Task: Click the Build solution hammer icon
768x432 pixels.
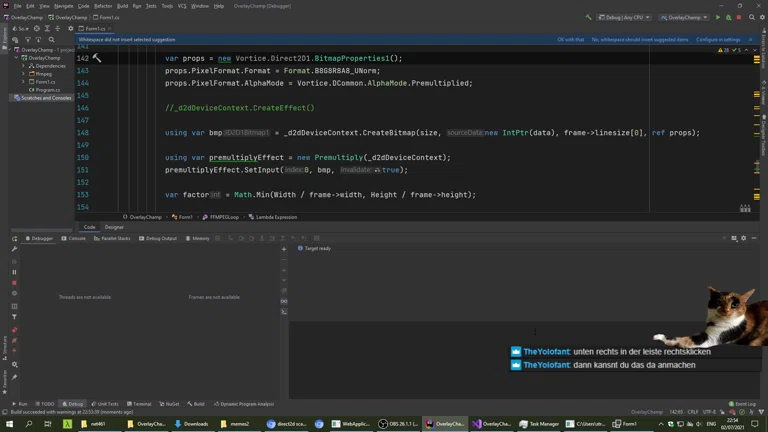Action: pyautogui.click(x=588, y=17)
